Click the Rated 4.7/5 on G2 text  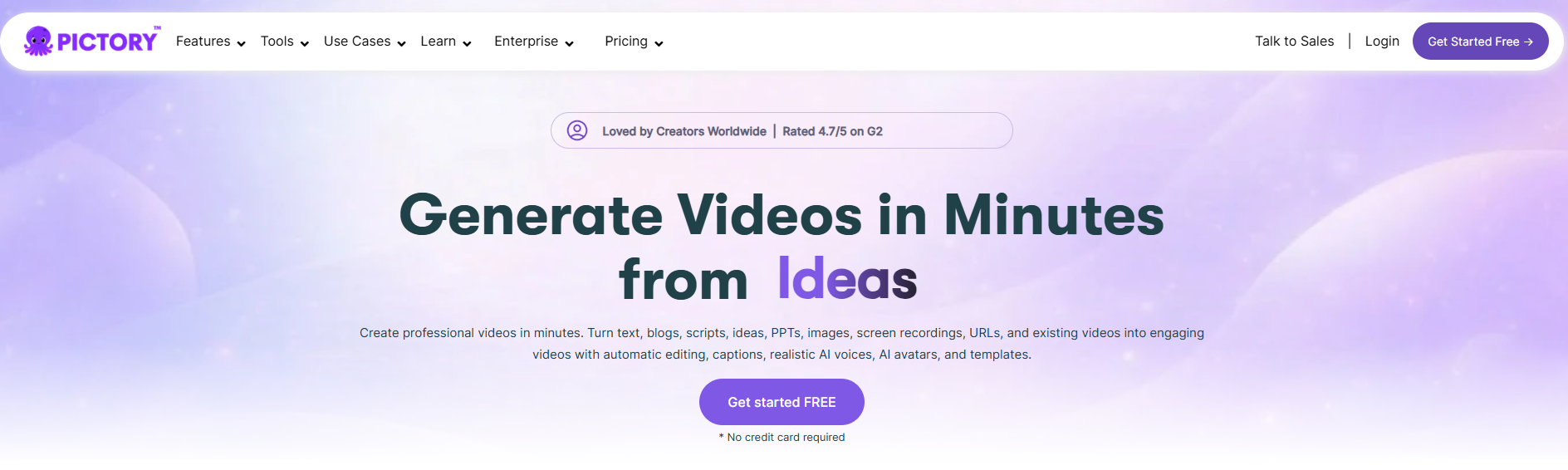pyautogui.click(x=832, y=131)
